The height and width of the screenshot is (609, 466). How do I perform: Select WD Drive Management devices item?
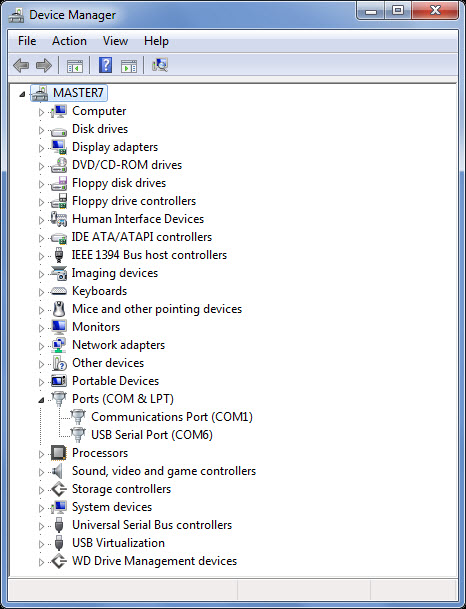click(154, 561)
